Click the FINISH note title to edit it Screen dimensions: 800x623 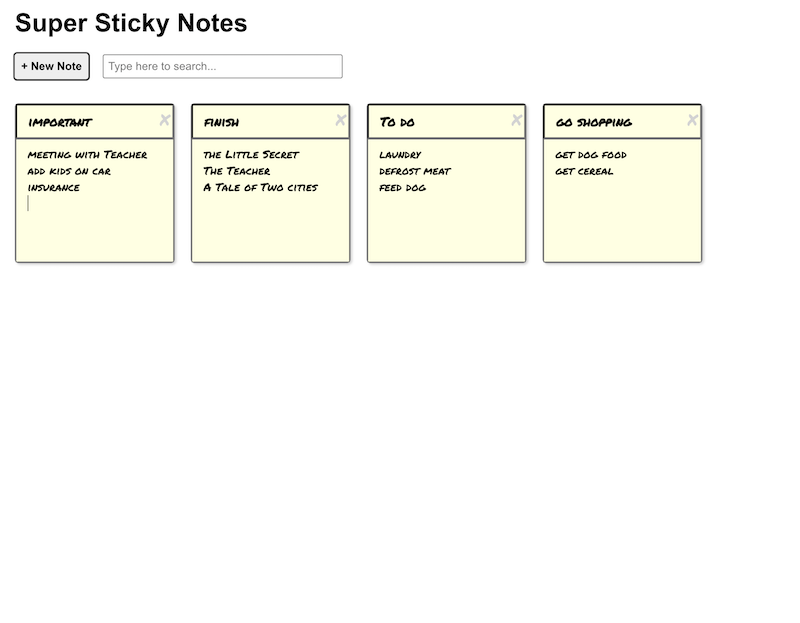click(220, 122)
